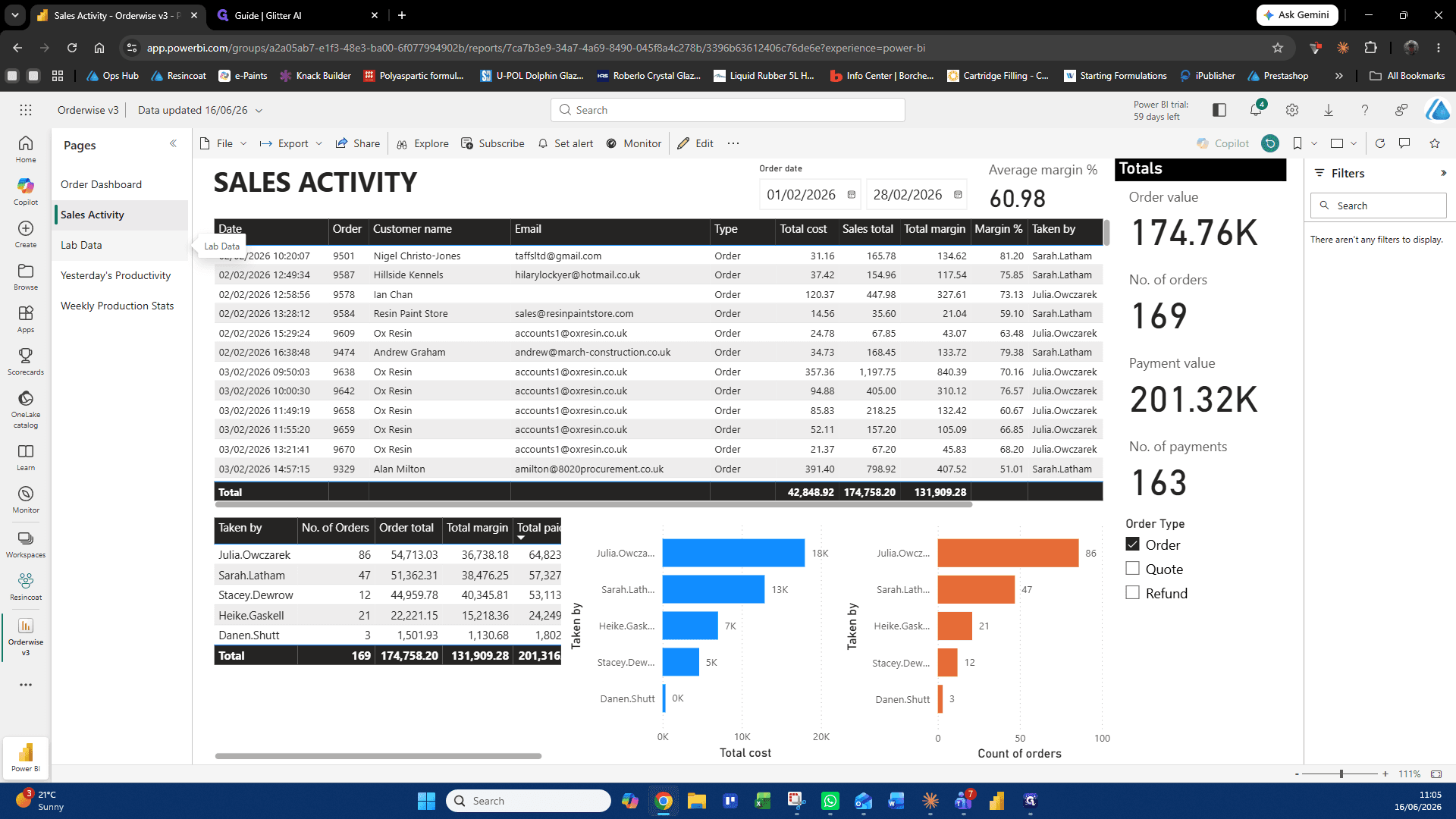This screenshot has height=819, width=1456.
Task: Uncheck the Order type checkbox
Action: coord(1133,544)
